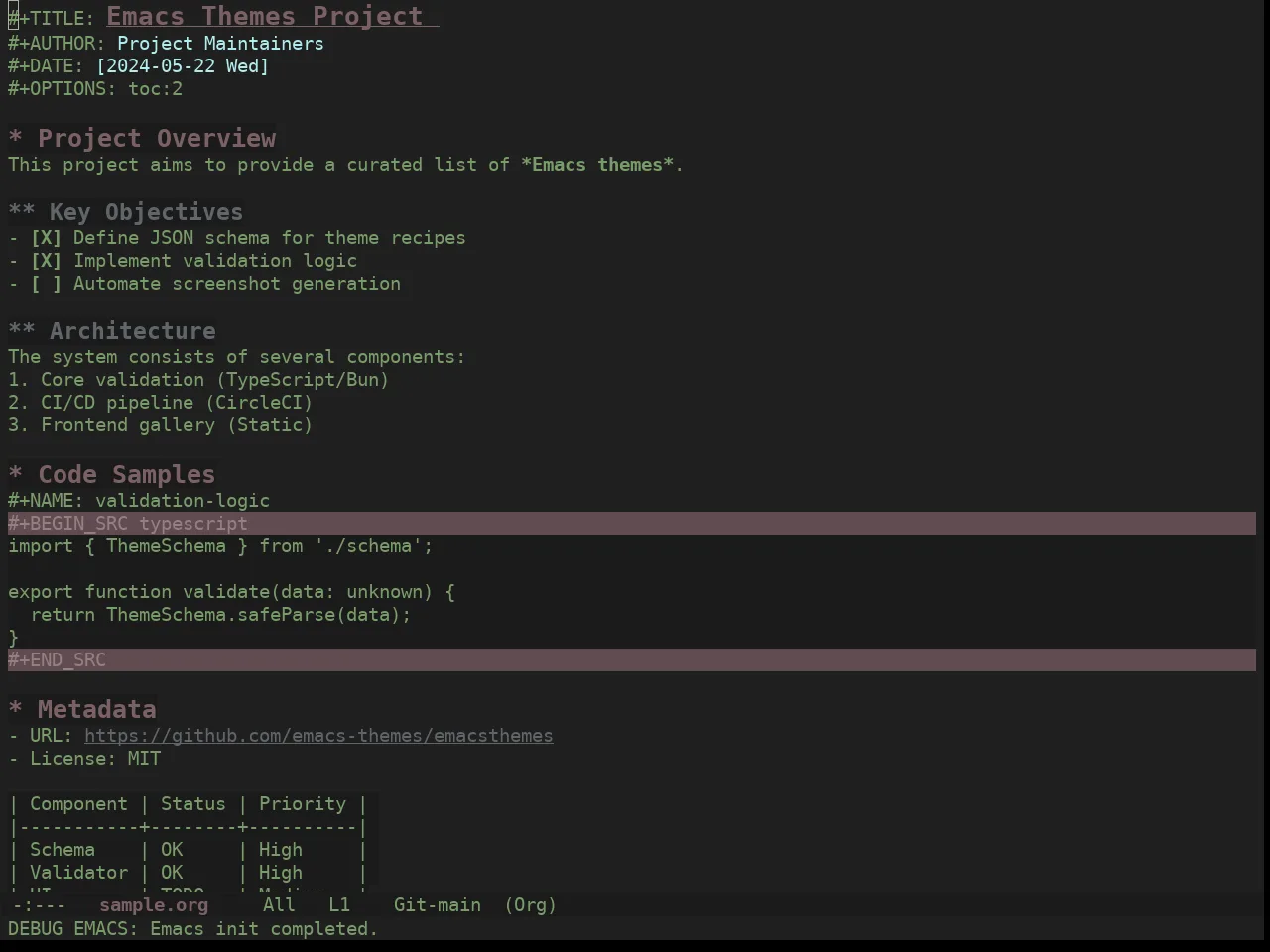The image size is (1270, 952).
Task: Collapse the Metadata heading
Action: point(15,710)
